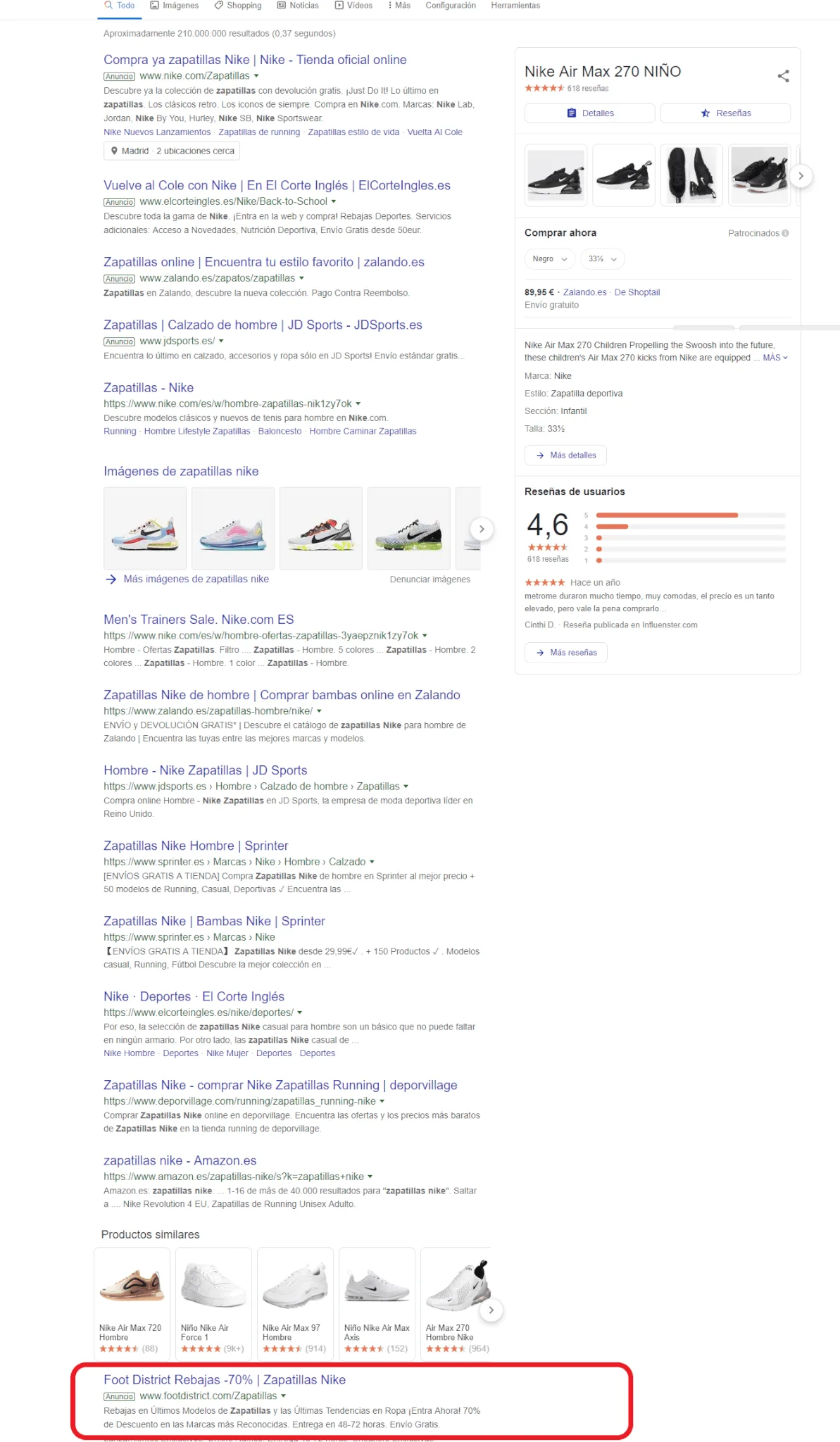
Task: Open Zapatillas Calzado de hombre JD Sports result
Action: (x=263, y=325)
